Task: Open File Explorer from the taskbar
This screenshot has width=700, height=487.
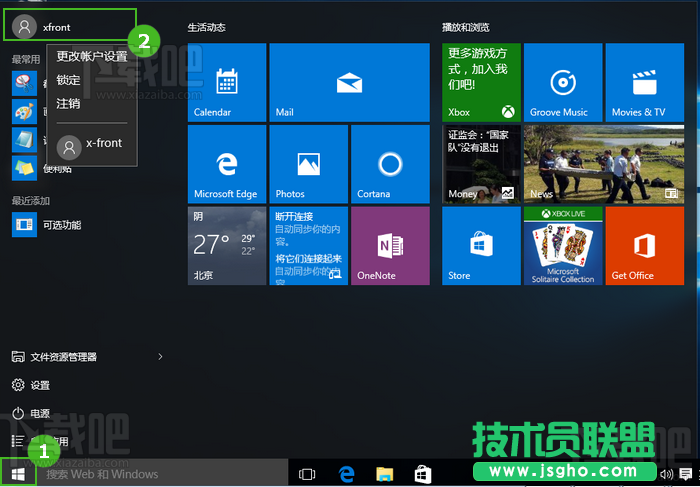Action: click(384, 474)
